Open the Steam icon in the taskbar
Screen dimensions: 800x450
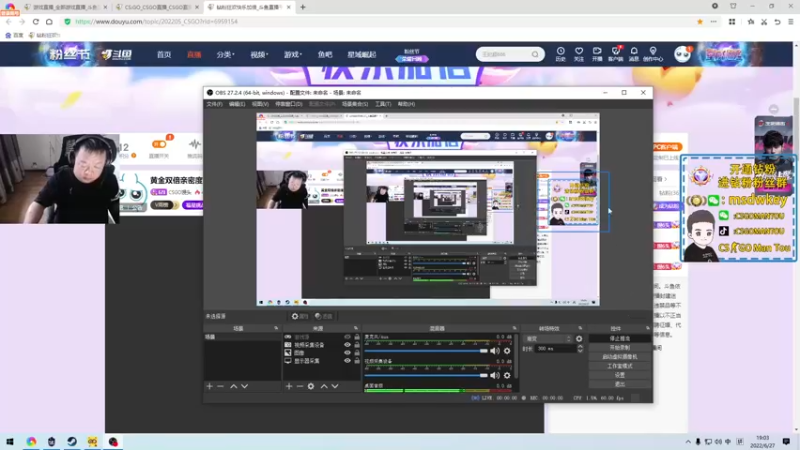coord(72,441)
